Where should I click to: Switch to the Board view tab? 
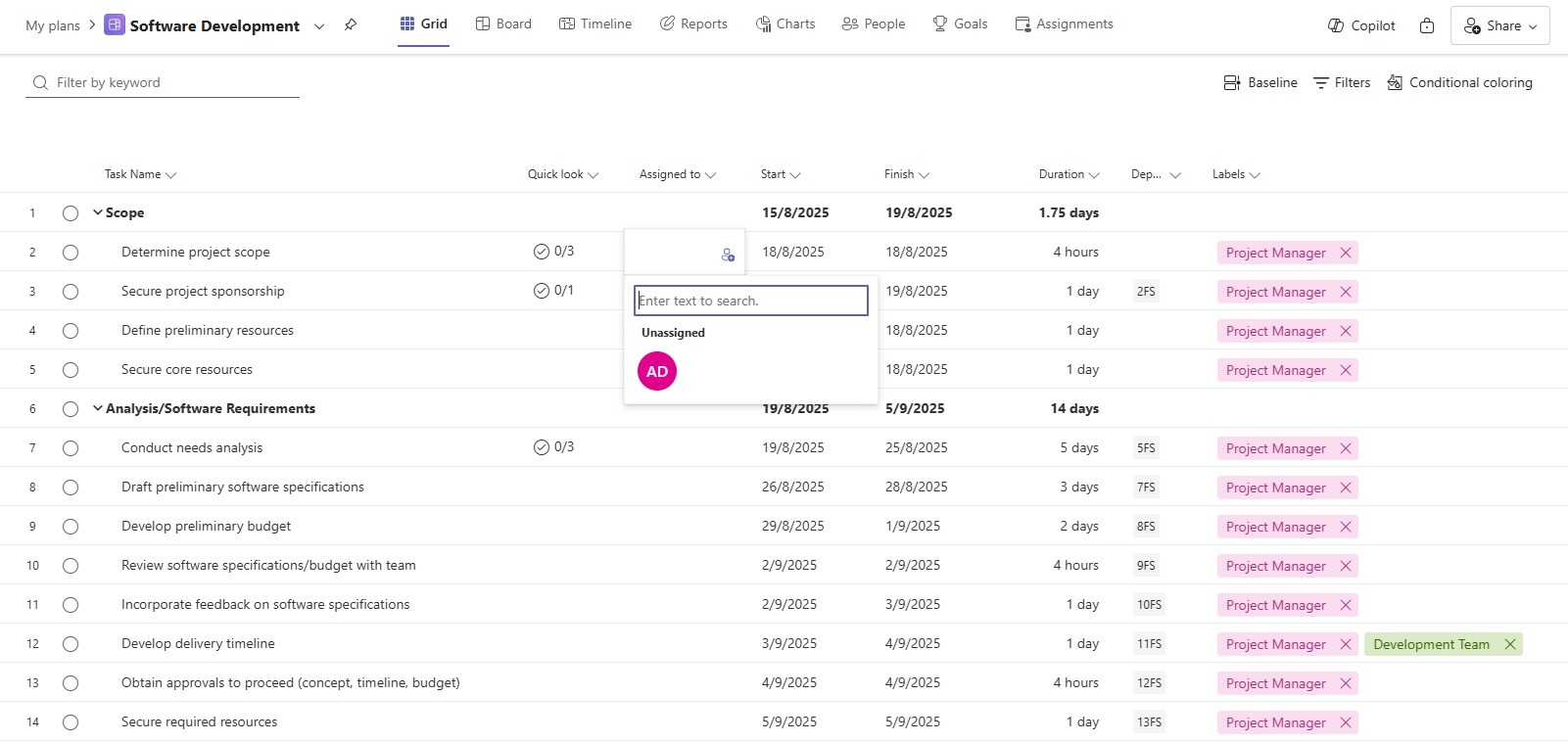[x=503, y=24]
